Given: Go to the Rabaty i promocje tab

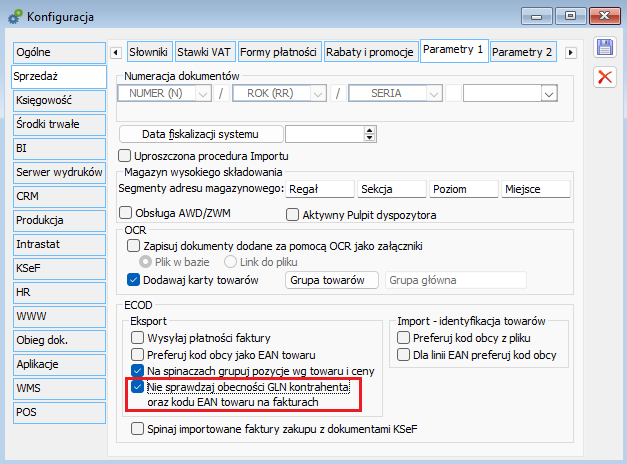Looking at the screenshot, I should click(x=371, y=52).
